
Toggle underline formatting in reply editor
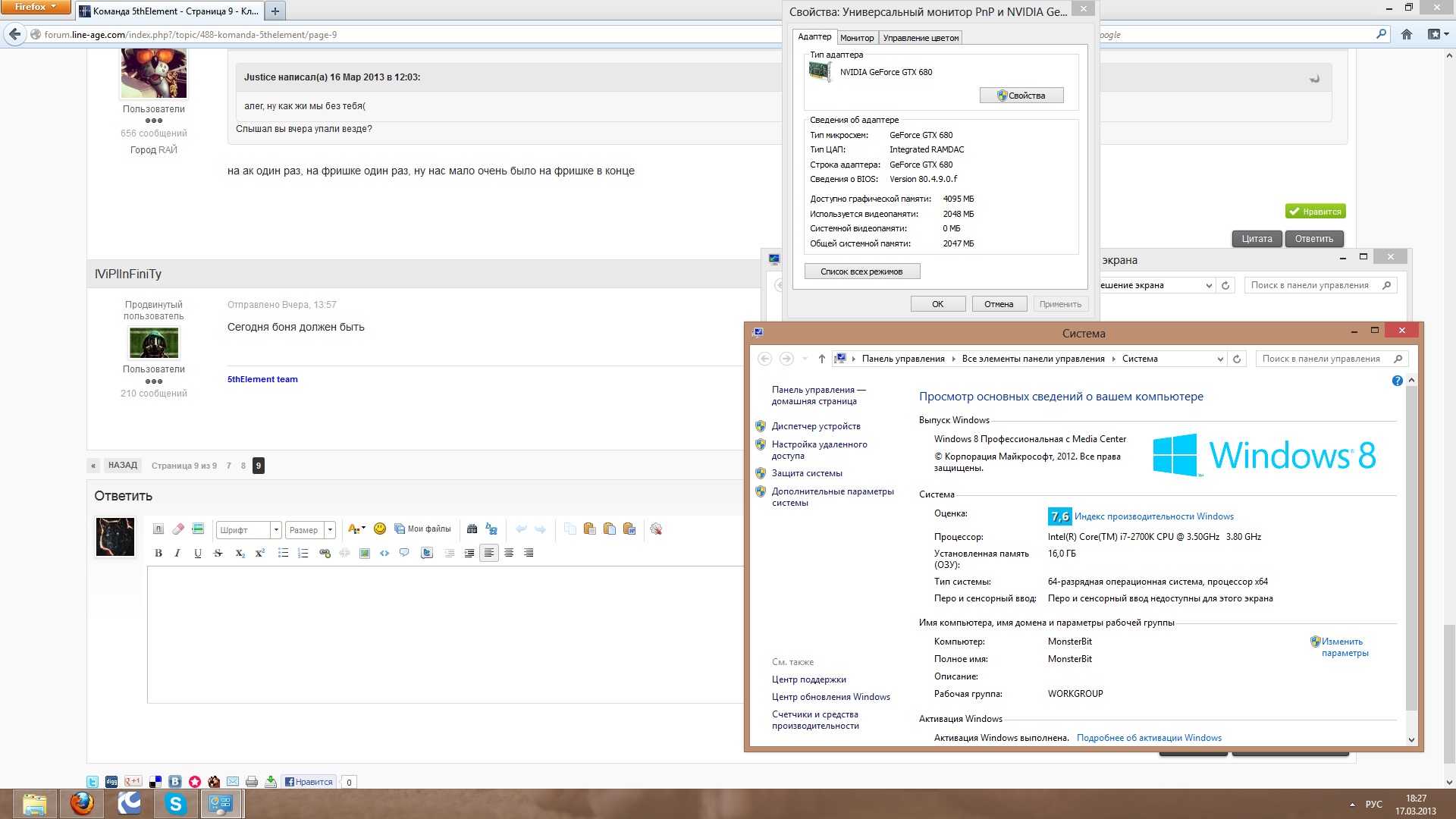pyautogui.click(x=198, y=553)
